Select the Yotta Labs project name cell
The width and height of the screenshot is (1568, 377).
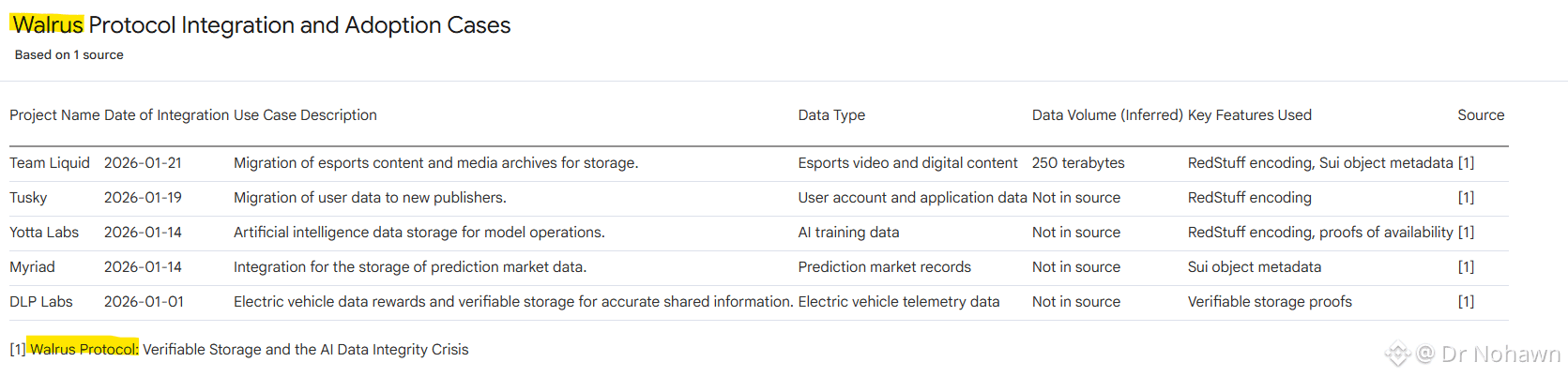point(44,233)
